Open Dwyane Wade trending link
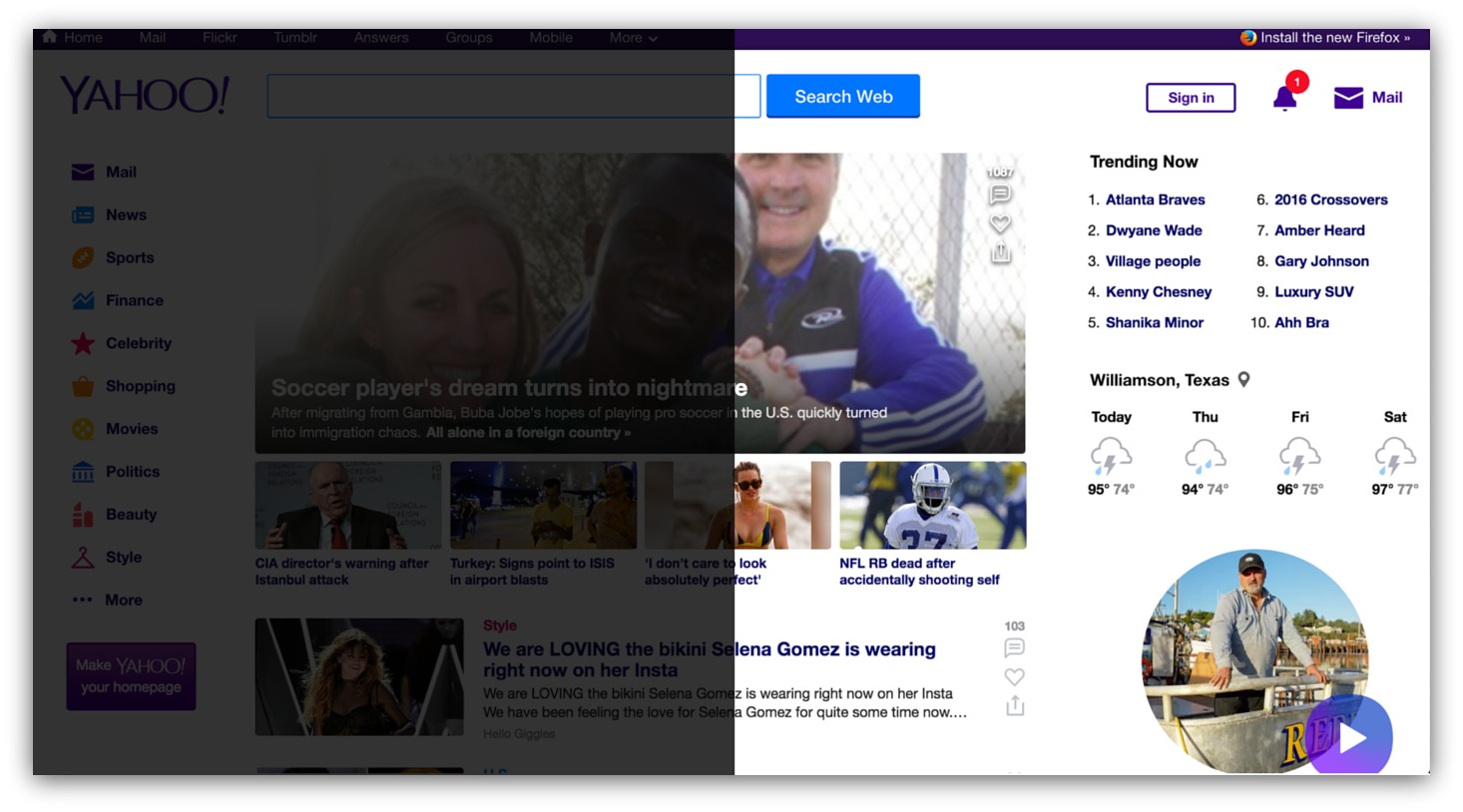 (1154, 230)
